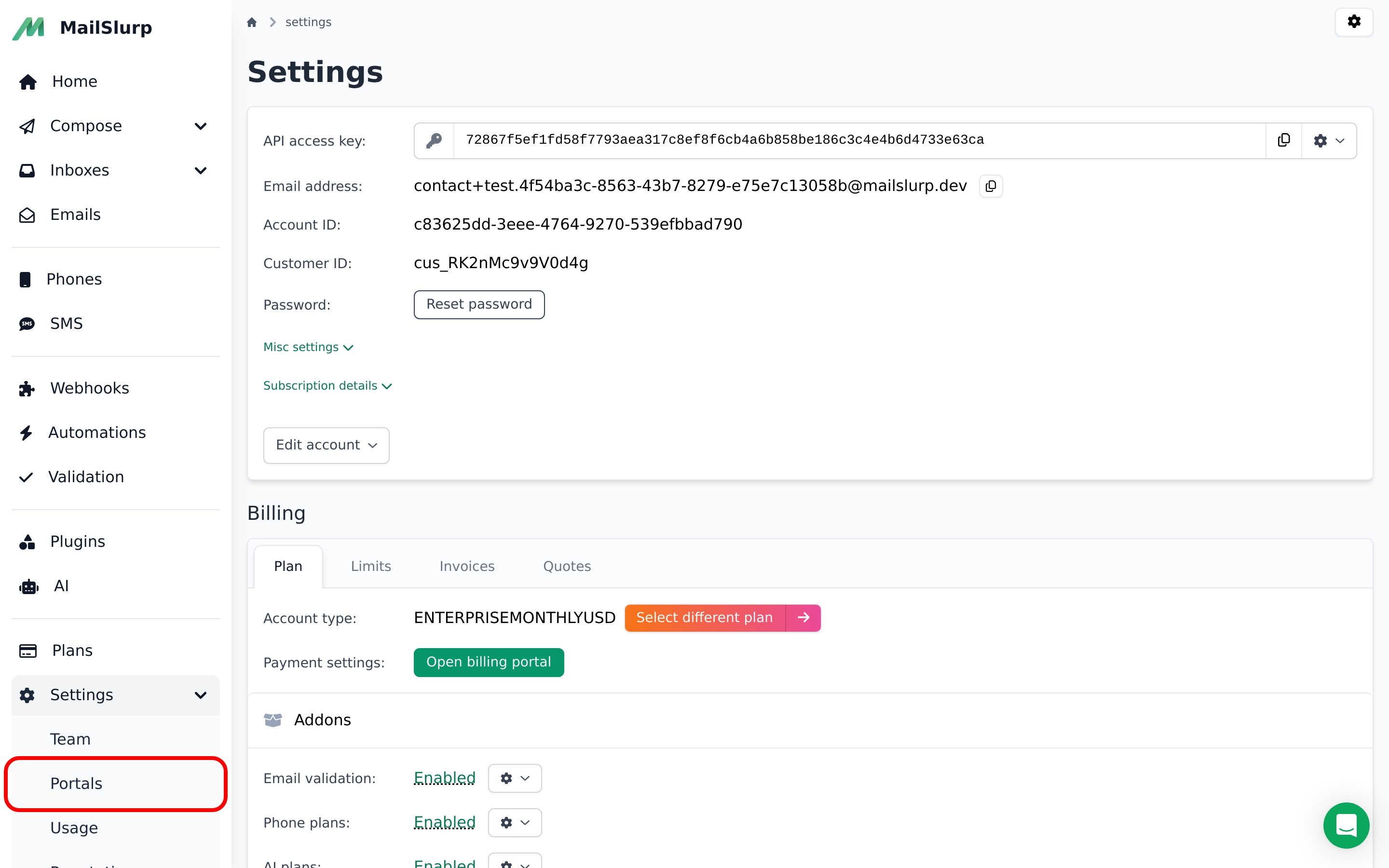Click the Plugins shapes icon

tap(27, 542)
